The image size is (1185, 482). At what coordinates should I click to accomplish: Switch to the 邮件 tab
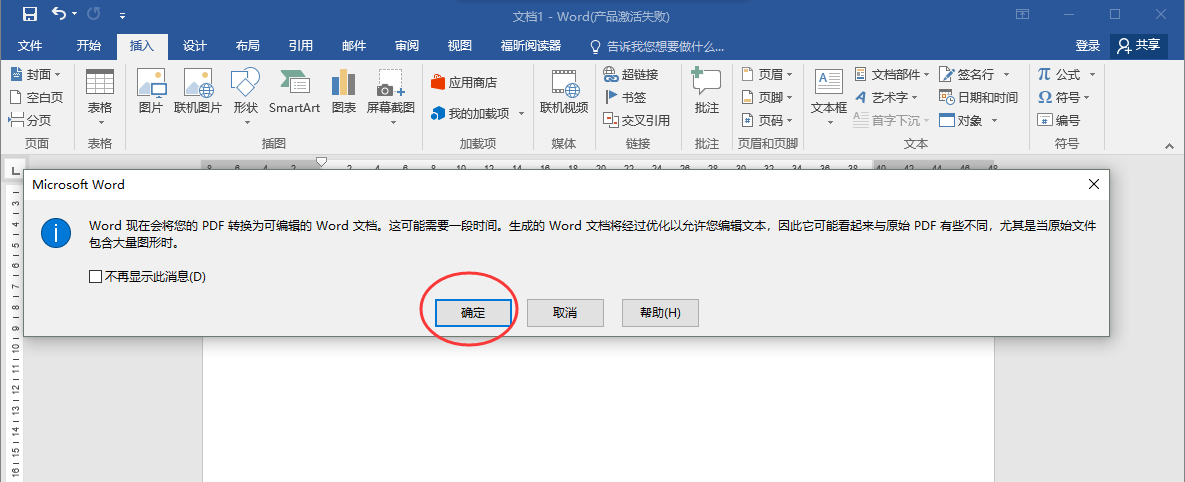tap(354, 45)
